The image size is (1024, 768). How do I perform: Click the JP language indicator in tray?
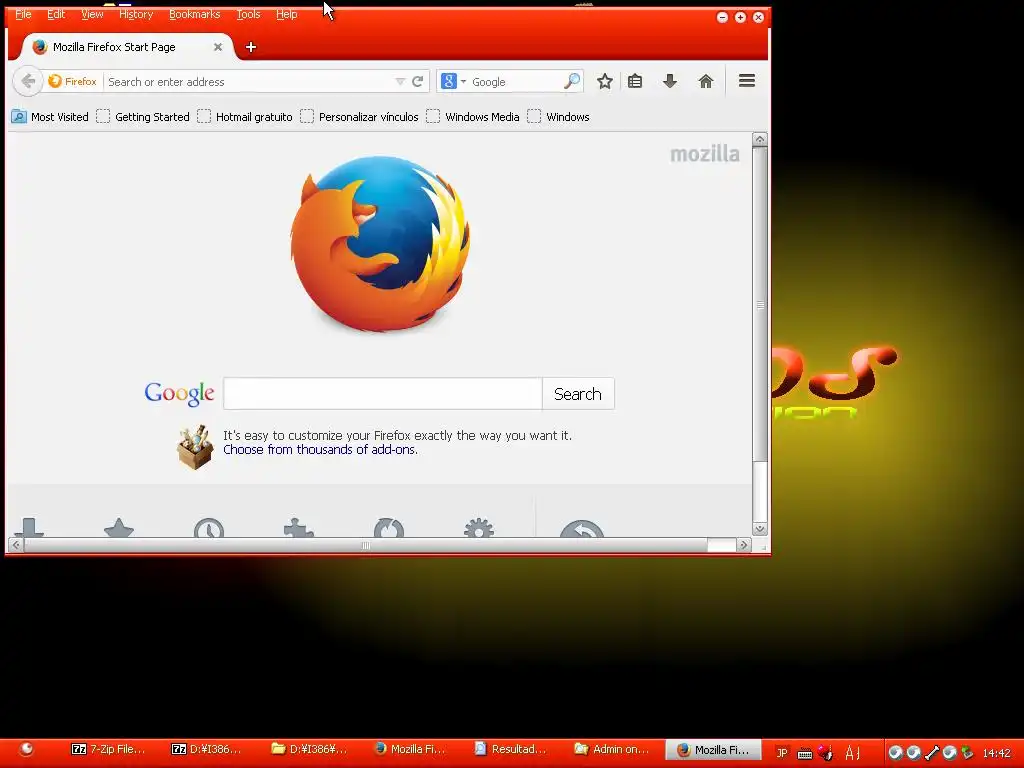click(782, 753)
